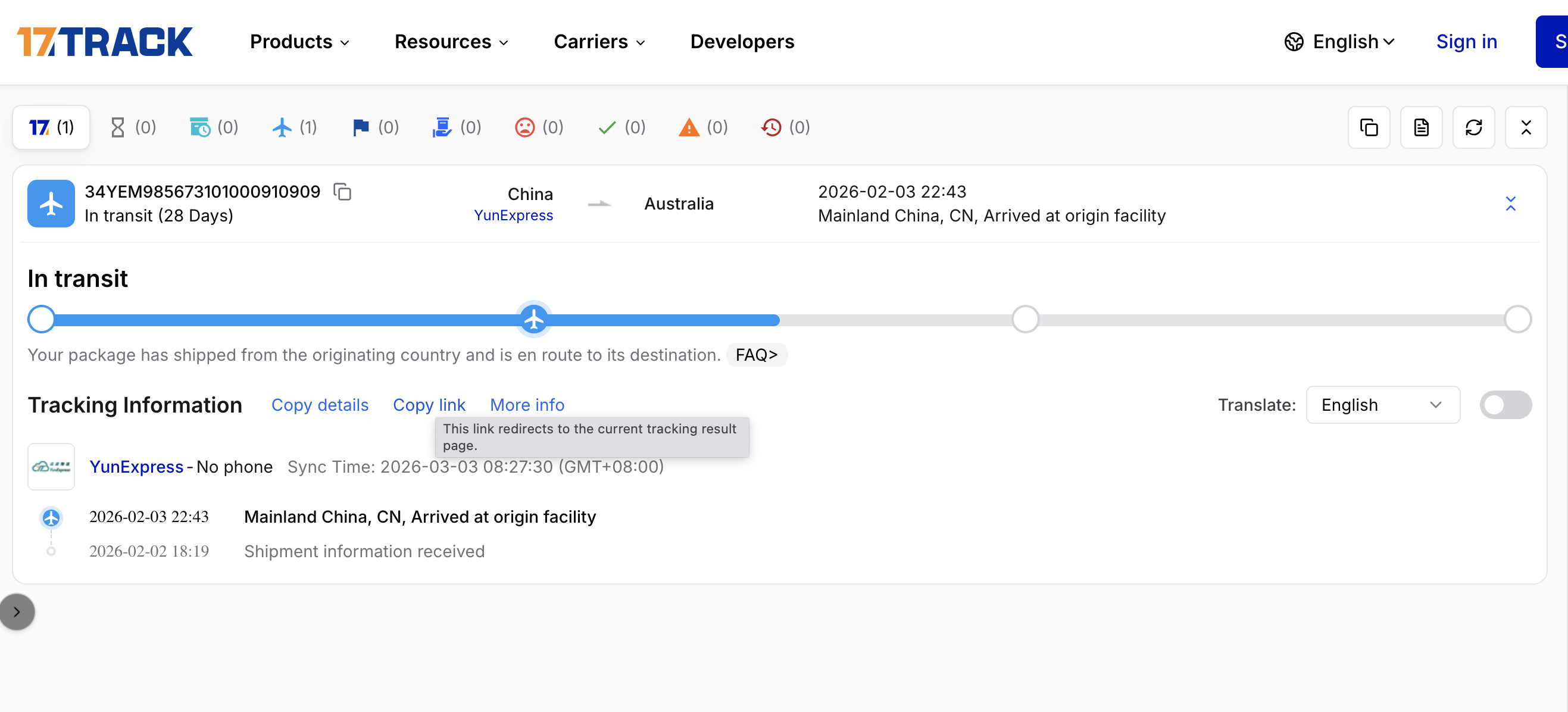Filter by the undelivered sad face status
The height and width of the screenshot is (712, 1568).
[539, 127]
